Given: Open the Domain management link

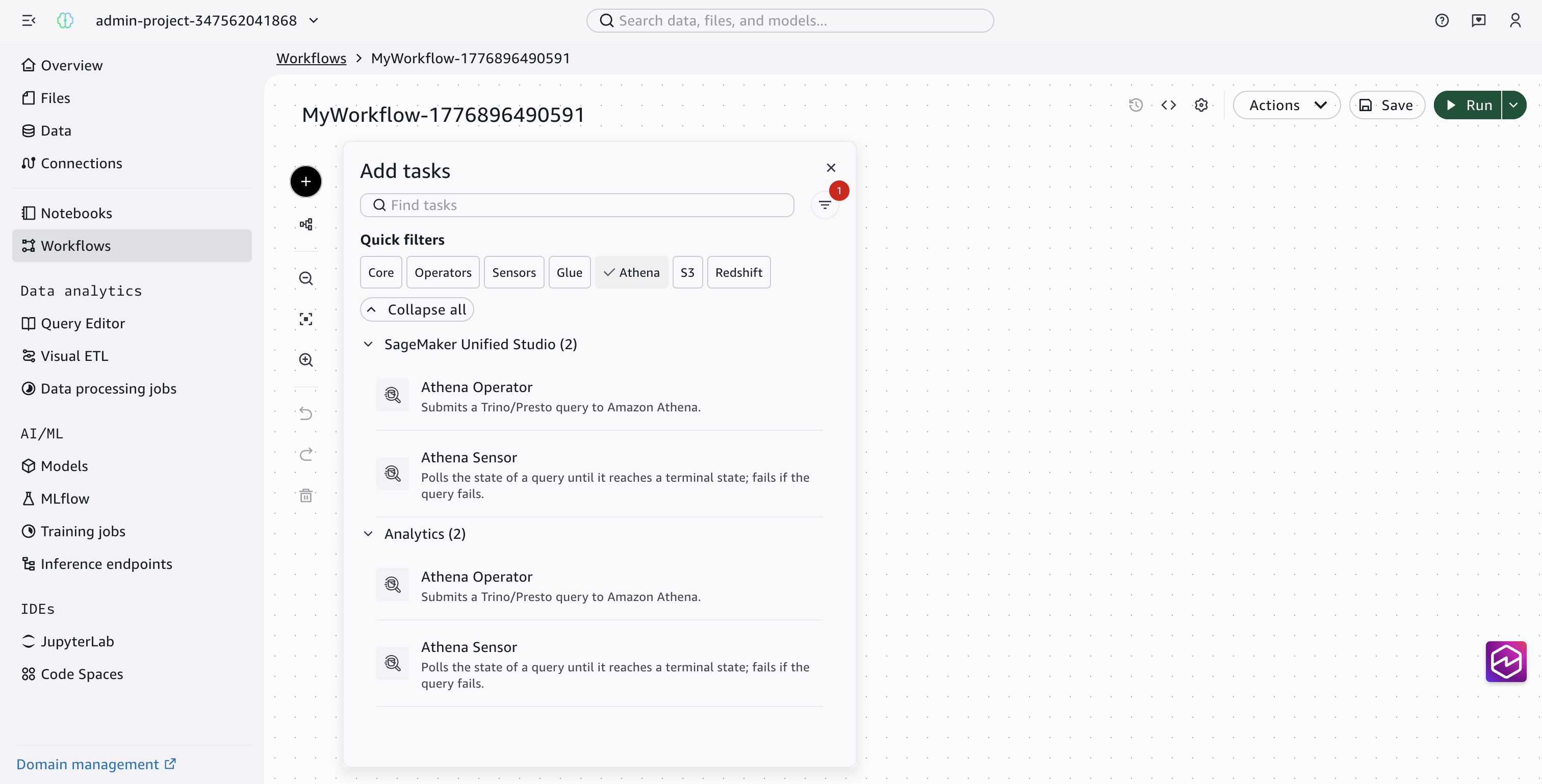Looking at the screenshot, I should click(96, 764).
